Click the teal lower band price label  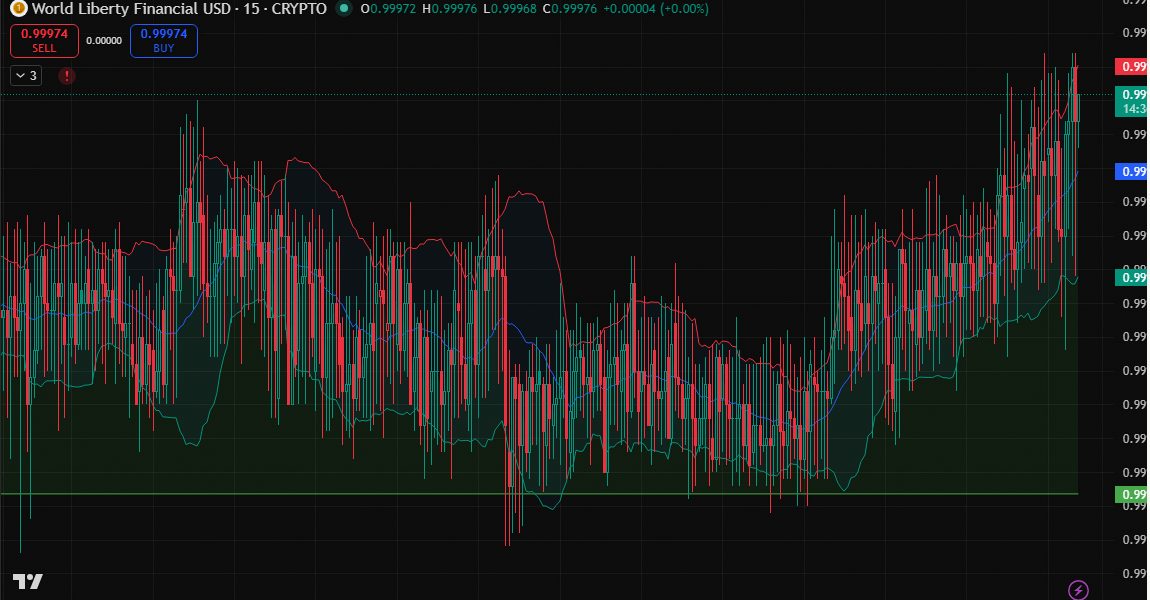click(x=1132, y=277)
